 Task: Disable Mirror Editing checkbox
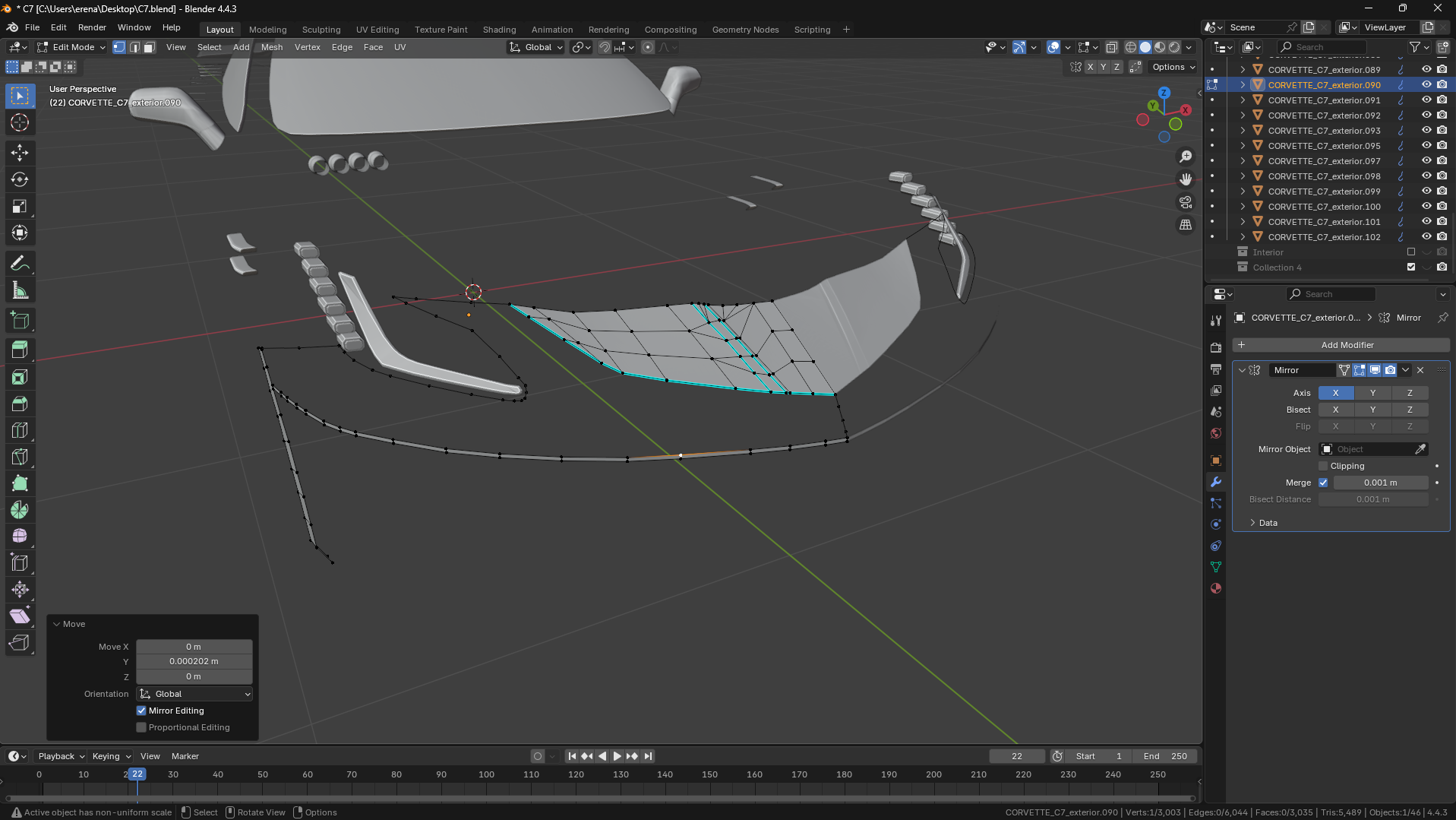point(141,711)
